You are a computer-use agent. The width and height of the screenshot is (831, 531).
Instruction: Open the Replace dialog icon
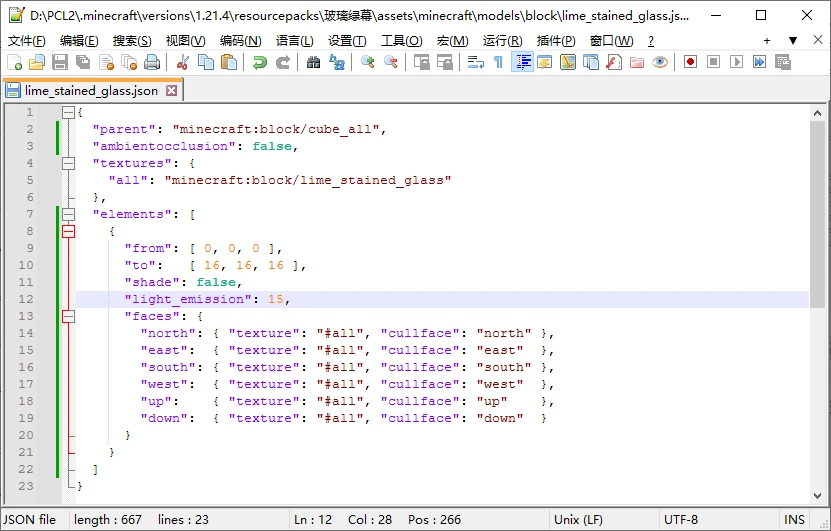(x=337, y=63)
